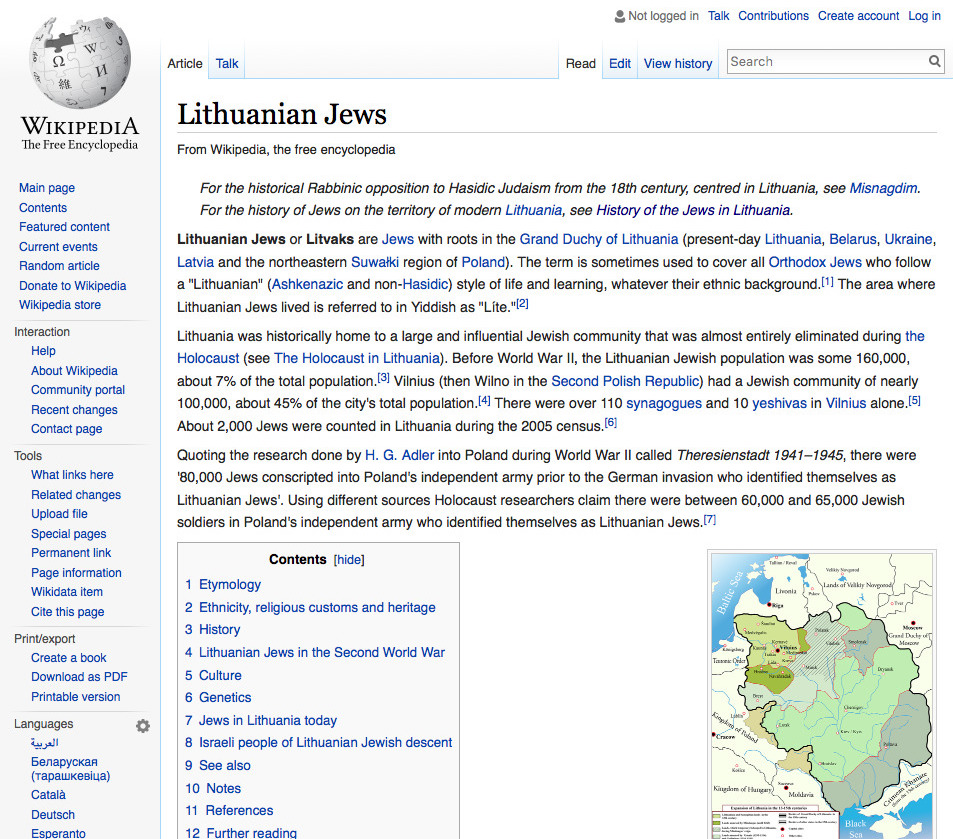Toggle to the Read view

580,63
